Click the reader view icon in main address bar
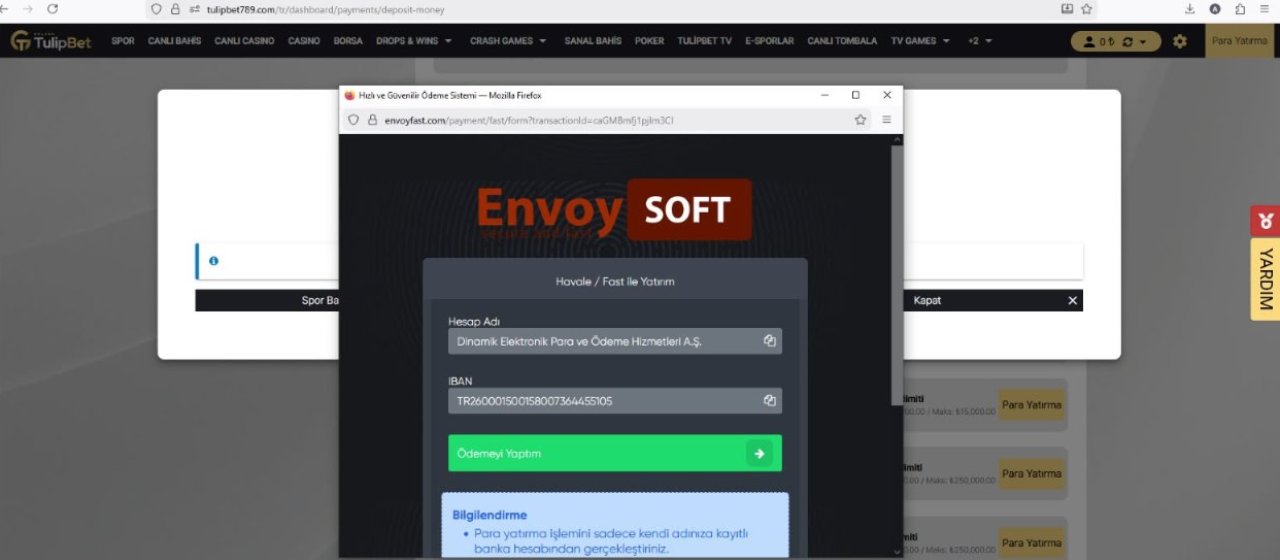 1067,9
